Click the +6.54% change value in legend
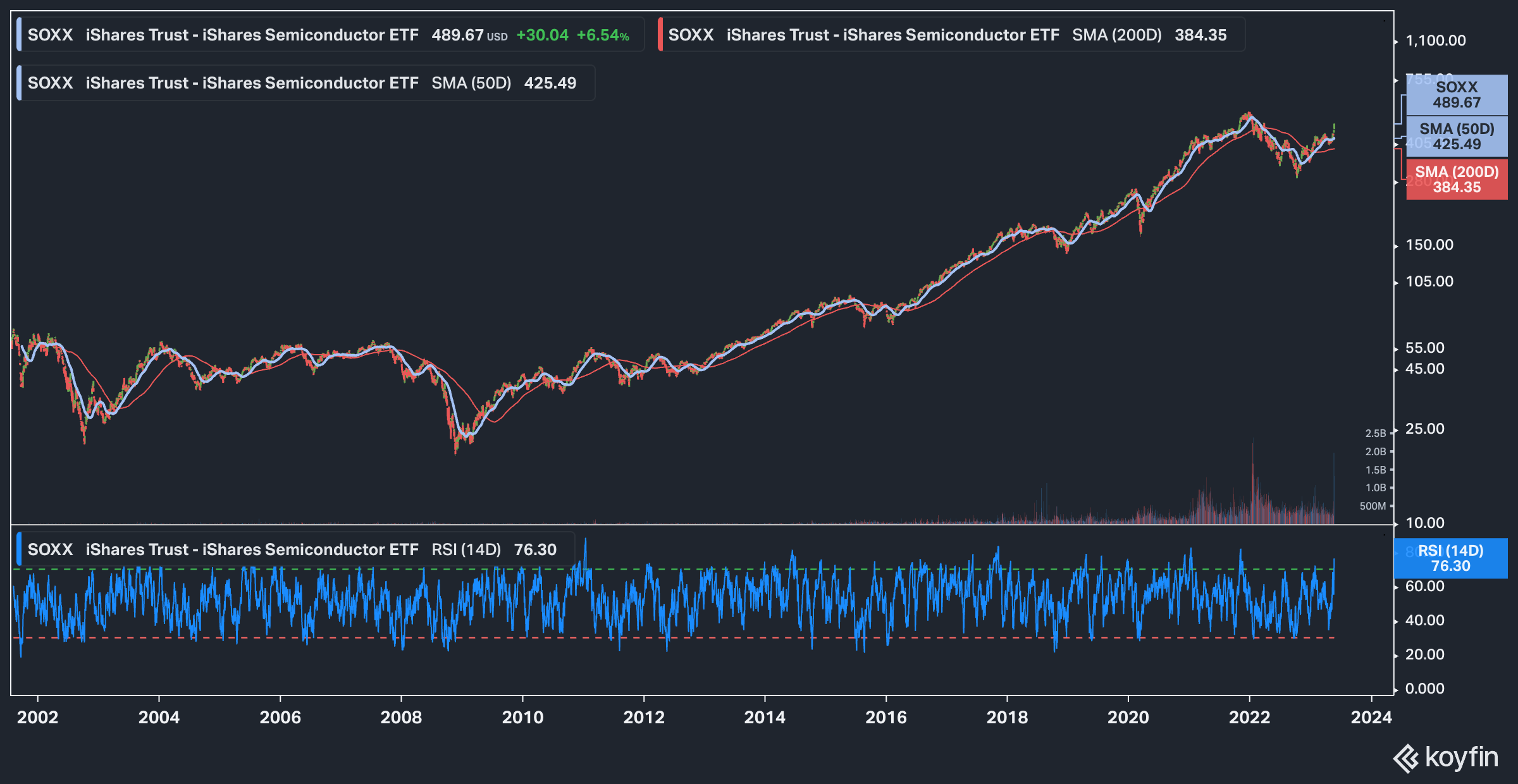 pyautogui.click(x=603, y=35)
